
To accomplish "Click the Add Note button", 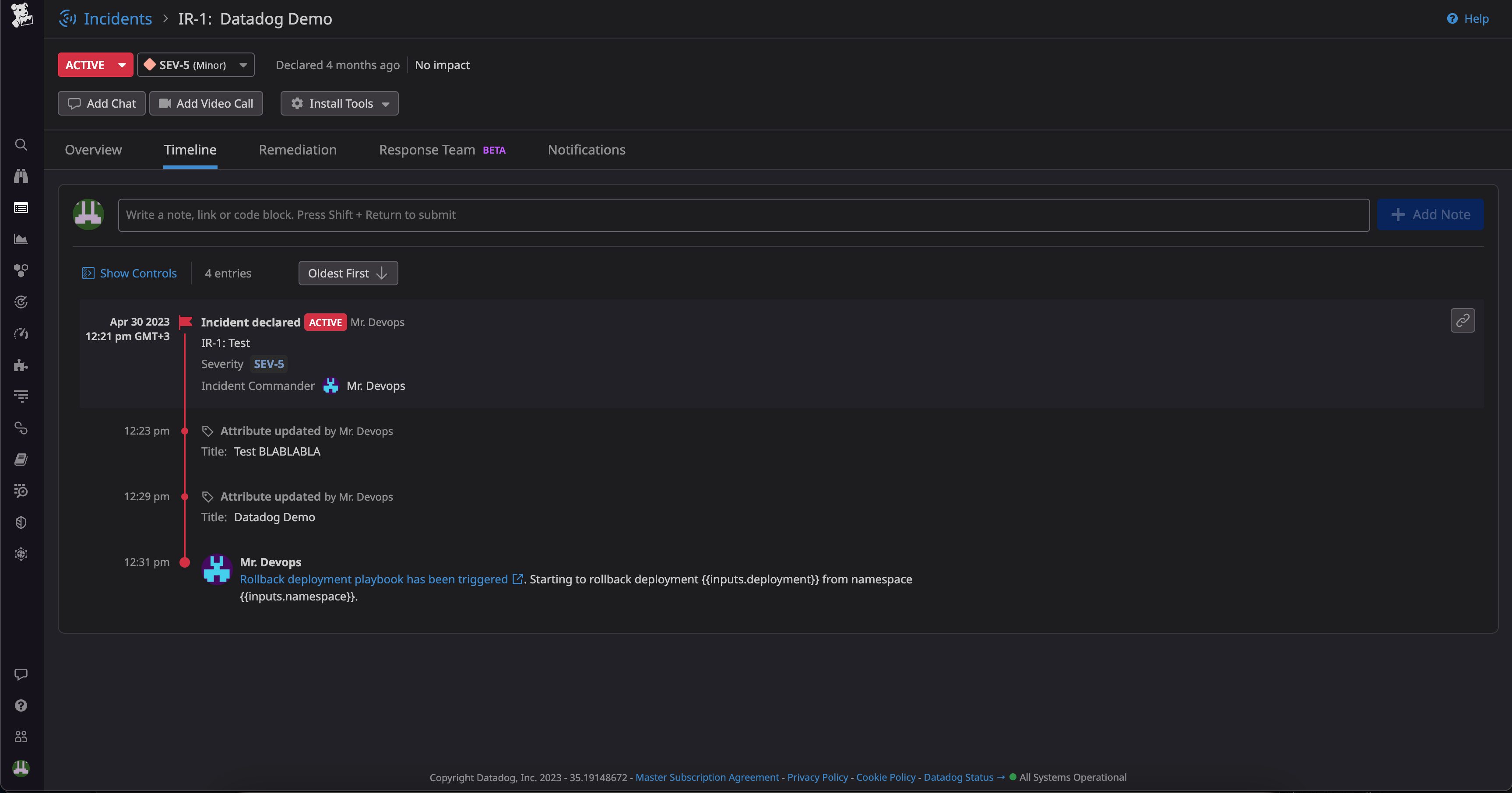I will (x=1430, y=214).
